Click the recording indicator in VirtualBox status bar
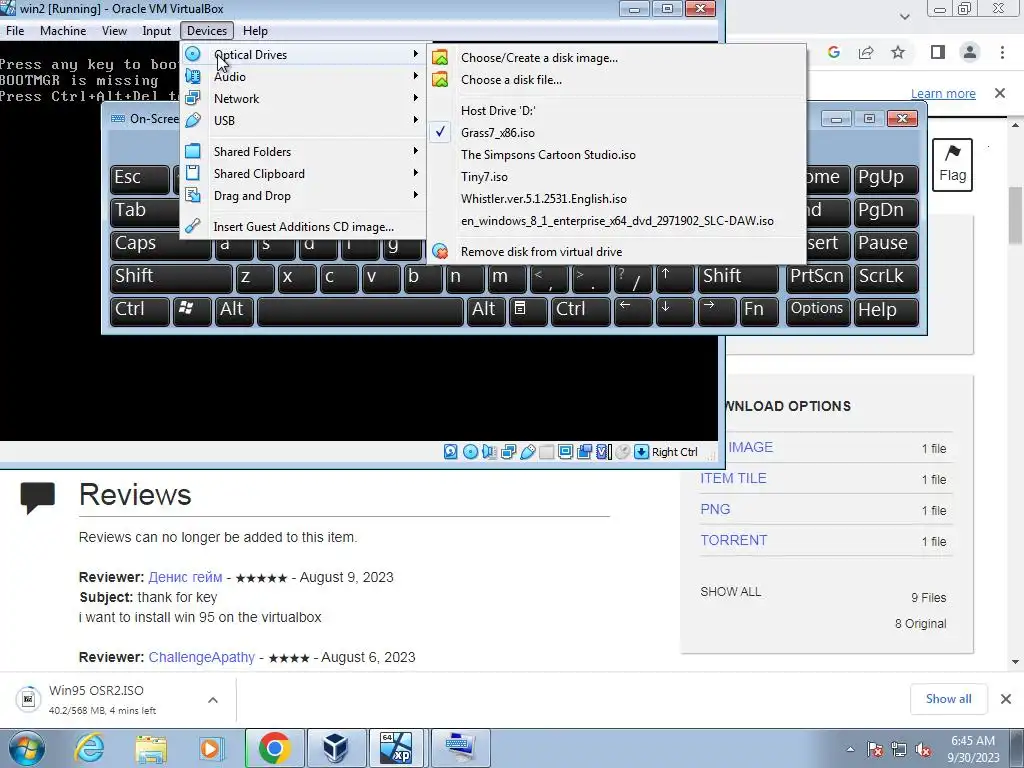The width and height of the screenshot is (1024, 768). (584, 452)
